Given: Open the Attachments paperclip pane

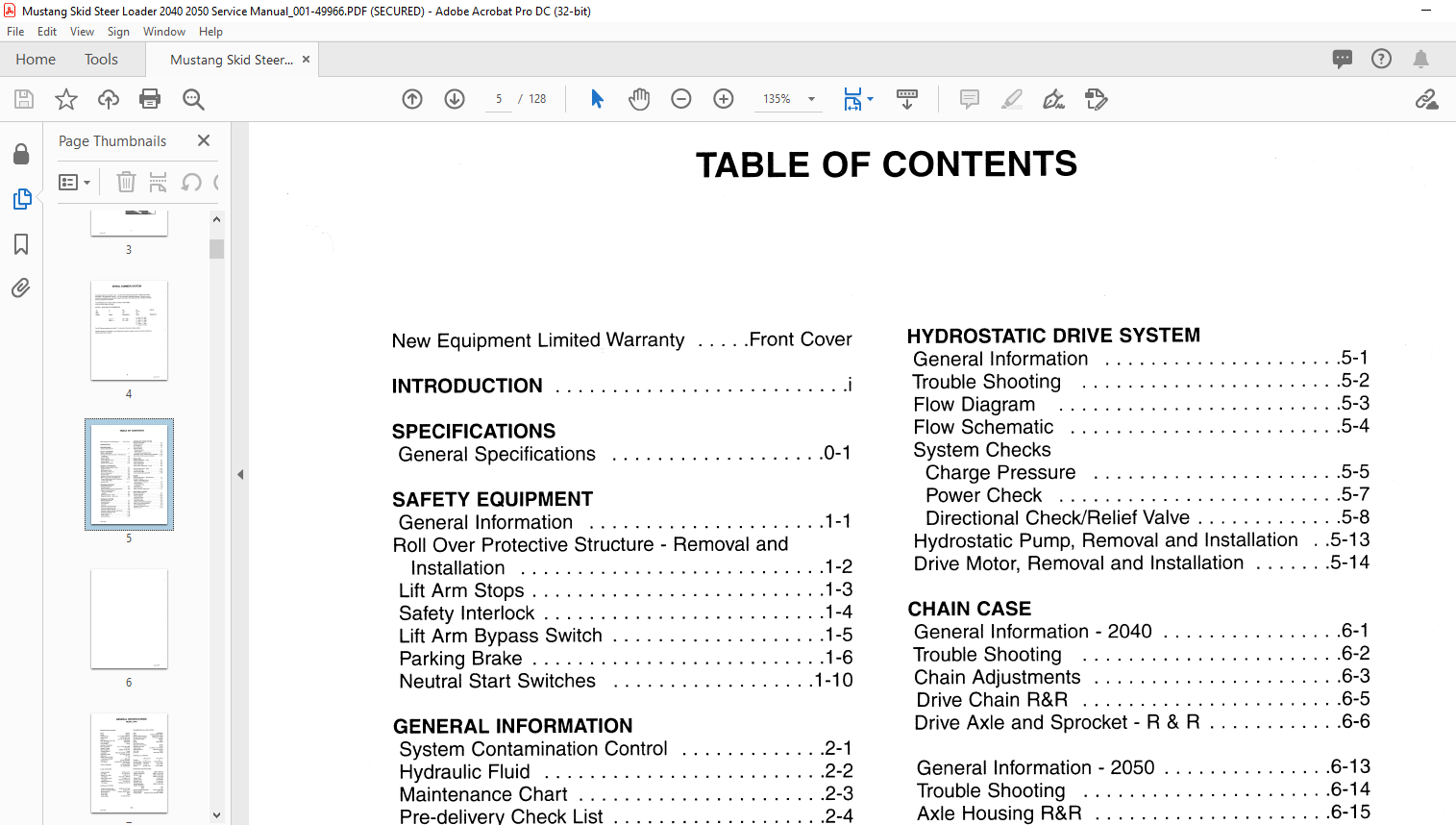Looking at the screenshot, I should pos(21,288).
